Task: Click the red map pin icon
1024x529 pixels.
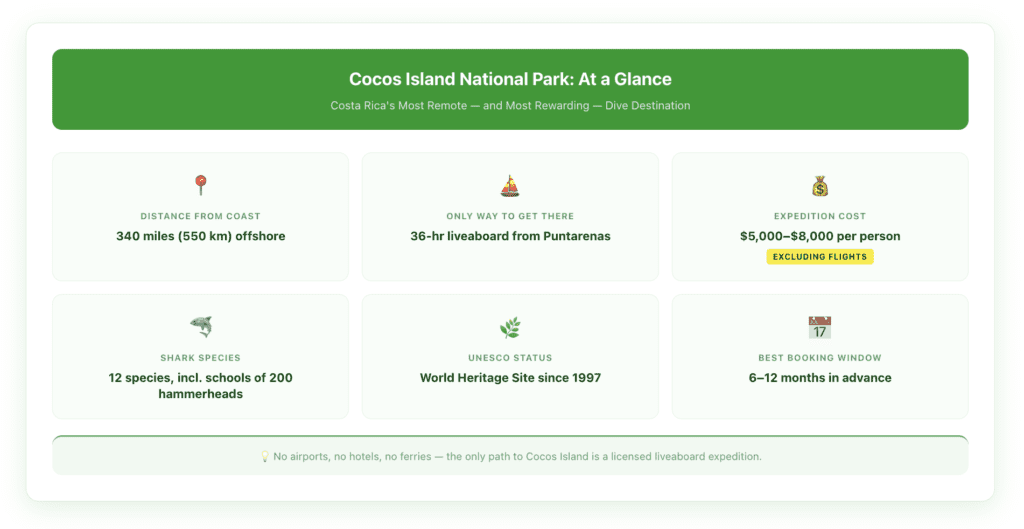Action: click(200, 185)
